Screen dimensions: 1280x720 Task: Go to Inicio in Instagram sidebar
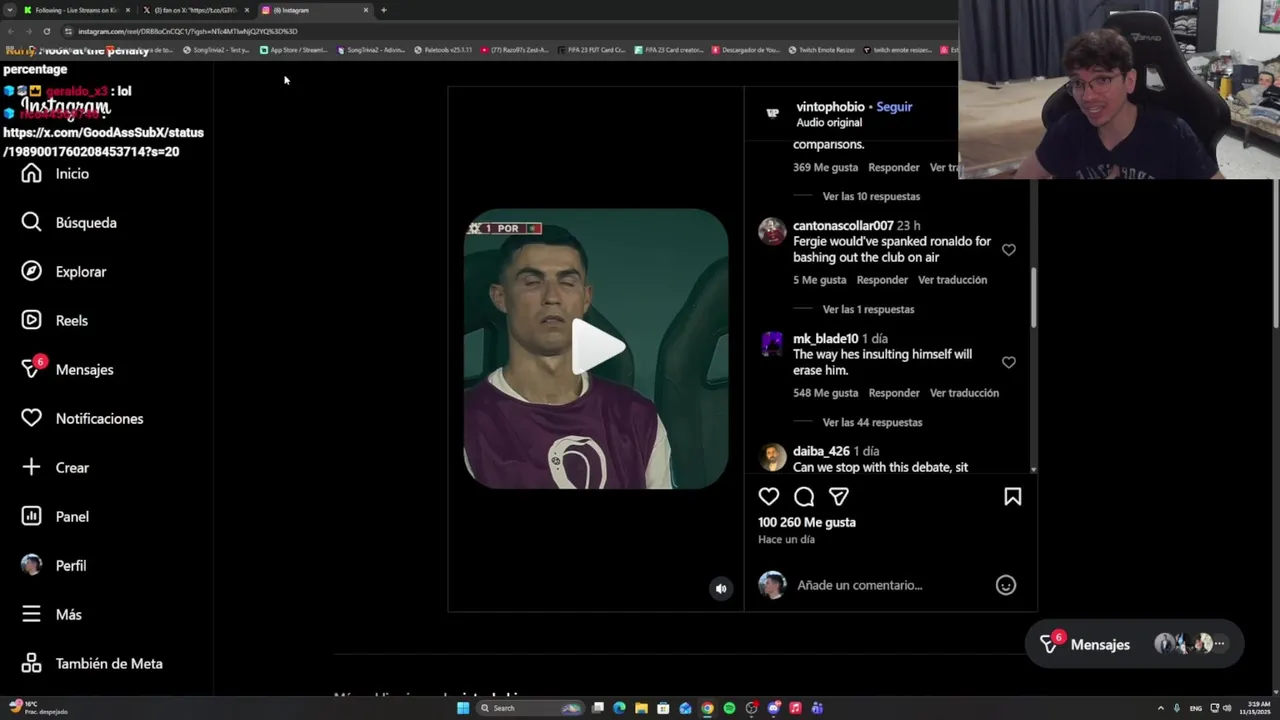pos(55,174)
